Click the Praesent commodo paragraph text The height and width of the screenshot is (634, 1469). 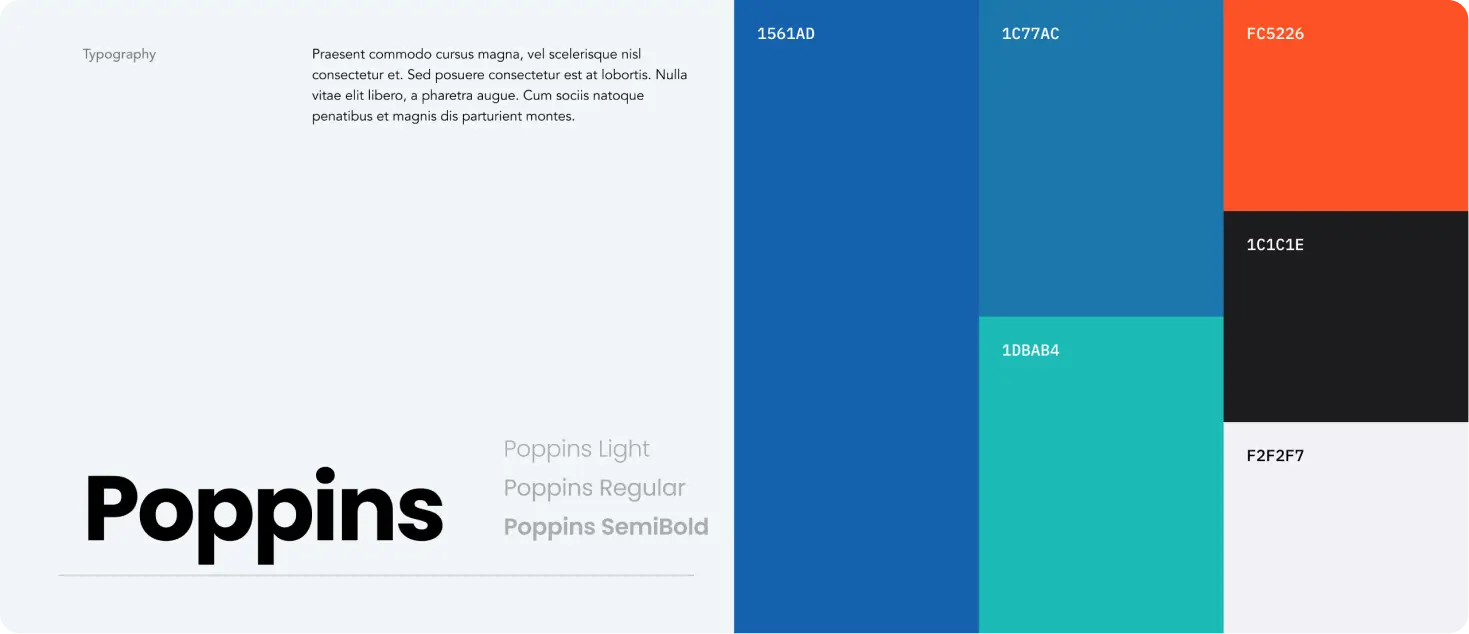tap(500, 85)
